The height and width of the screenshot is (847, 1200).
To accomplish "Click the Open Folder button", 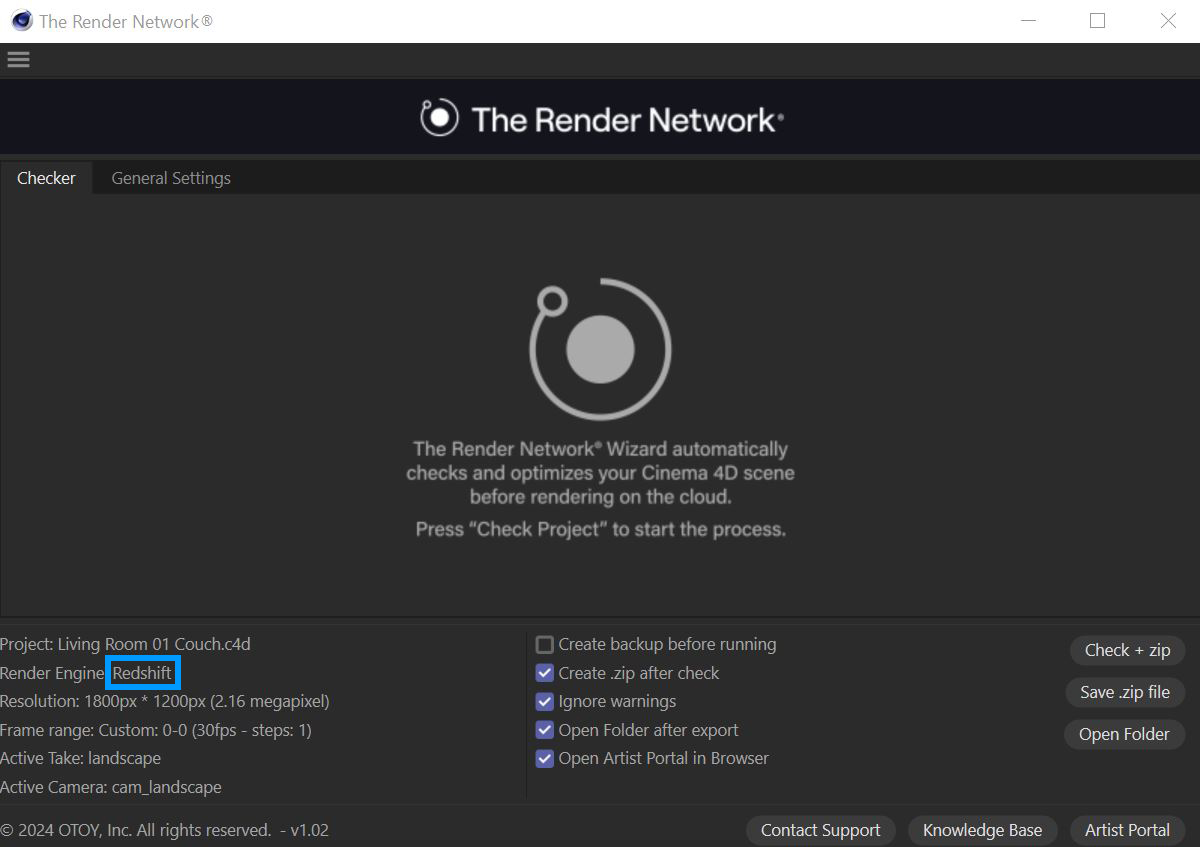I will coord(1124,734).
